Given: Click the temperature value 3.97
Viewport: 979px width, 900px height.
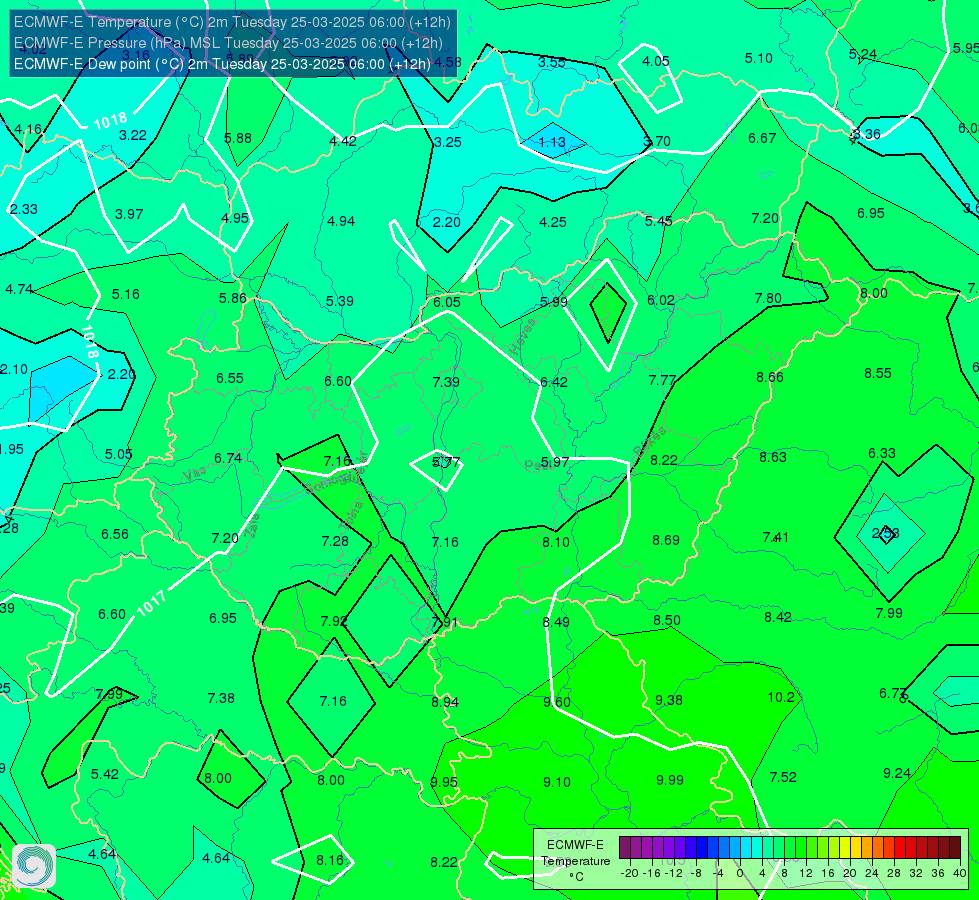Looking at the screenshot, I should [129, 214].
